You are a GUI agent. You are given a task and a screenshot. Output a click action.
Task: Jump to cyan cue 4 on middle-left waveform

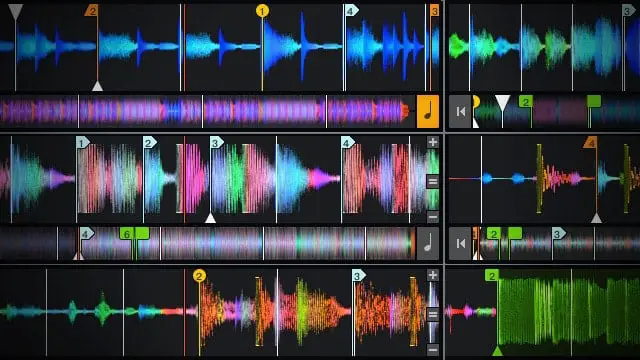pyautogui.click(x=347, y=143)
